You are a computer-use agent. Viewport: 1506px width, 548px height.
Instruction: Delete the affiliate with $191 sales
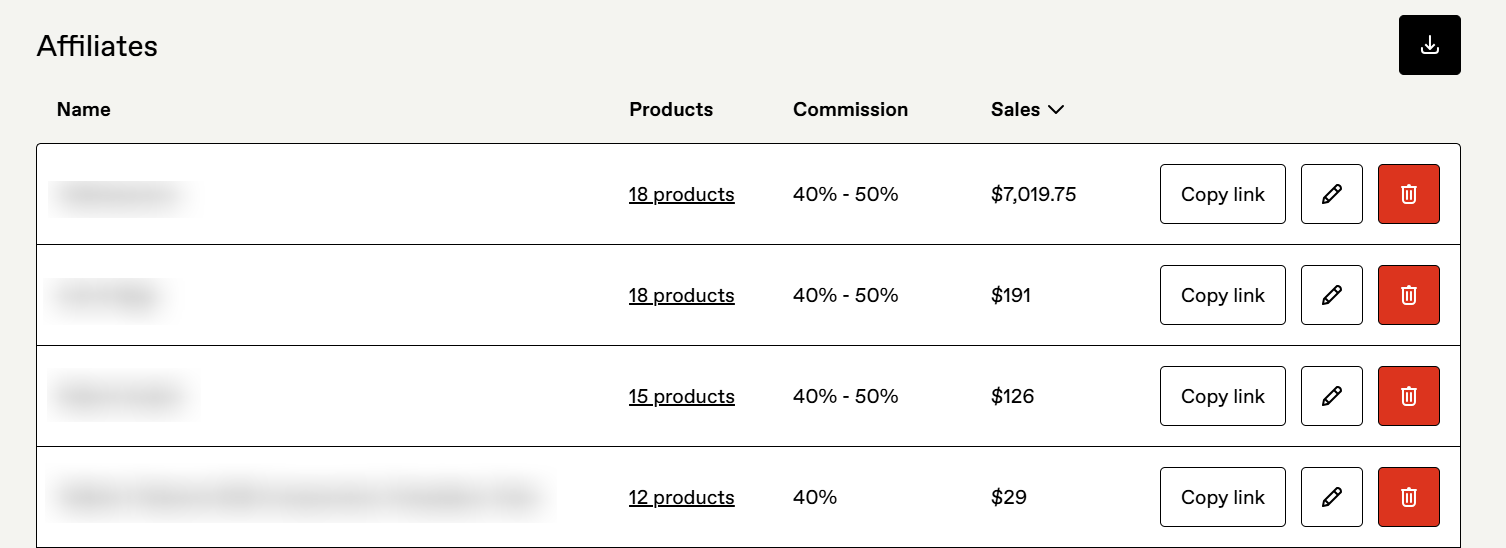point(1408,295)
